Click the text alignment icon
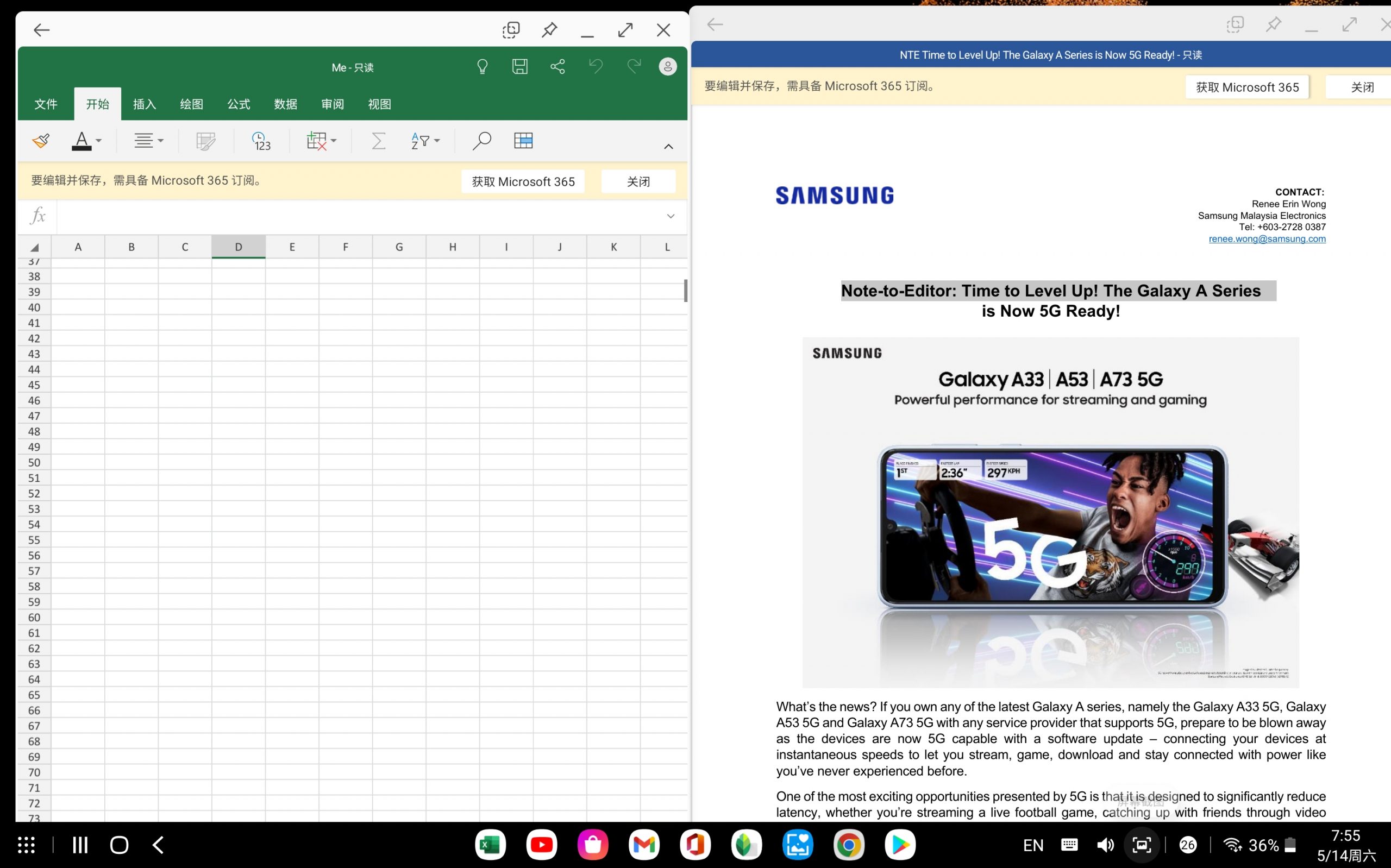The width and height of the screenshot is (1391, 868). click(x=143, y=141)
